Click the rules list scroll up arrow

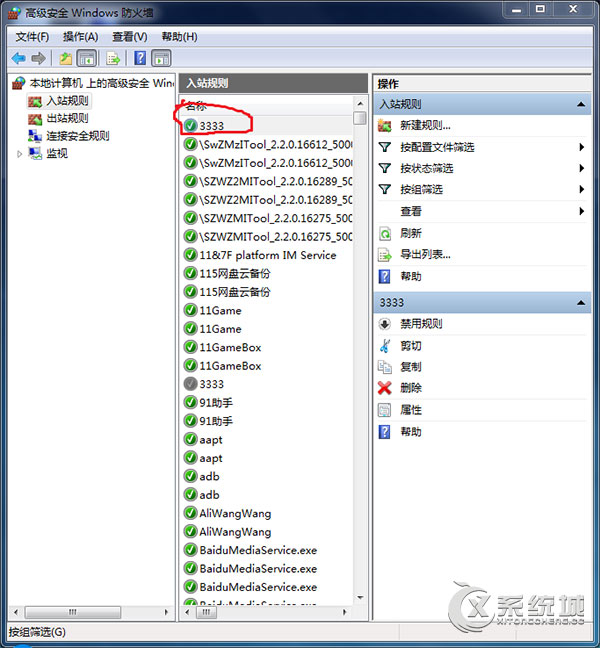(x=360, y=103)
